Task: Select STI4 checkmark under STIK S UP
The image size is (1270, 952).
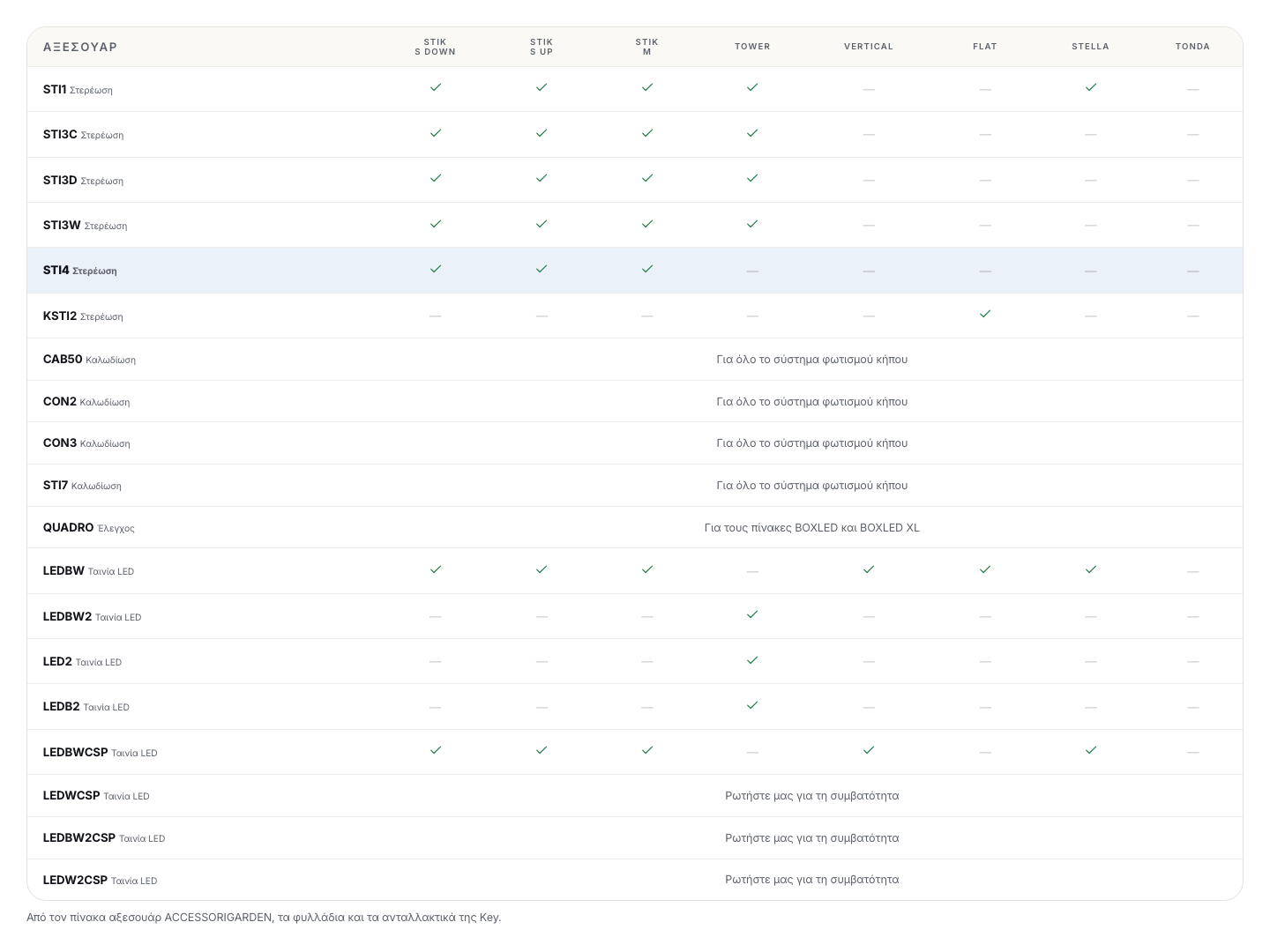Action: tap(542, 269)
